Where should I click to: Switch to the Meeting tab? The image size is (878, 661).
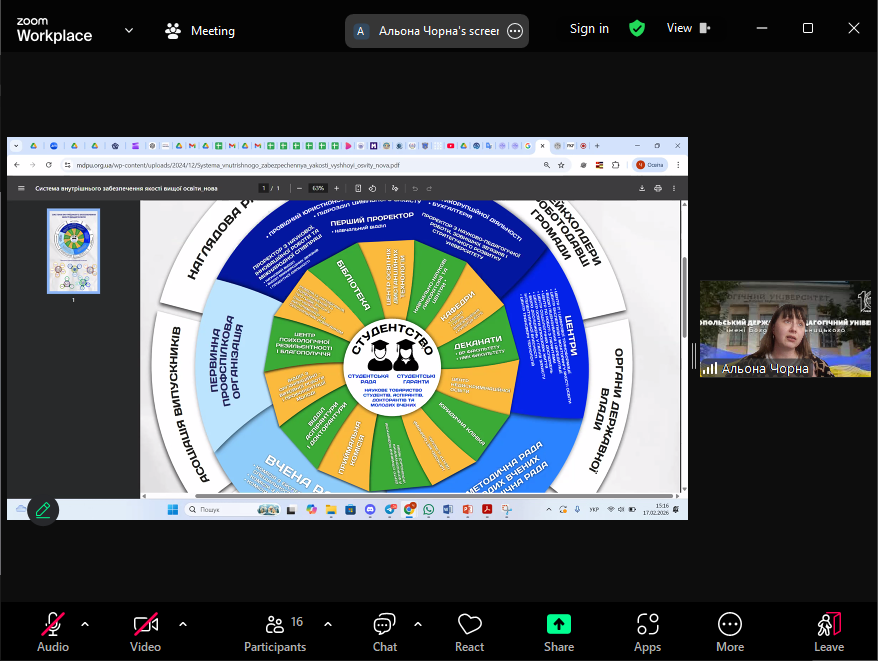pyautogui.click(x=200, y=31)
